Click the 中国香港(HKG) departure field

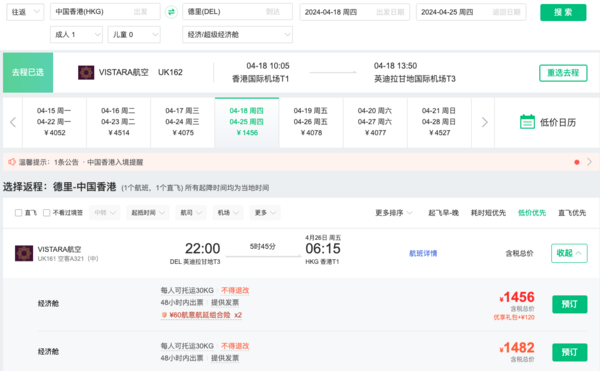point(105,12)
